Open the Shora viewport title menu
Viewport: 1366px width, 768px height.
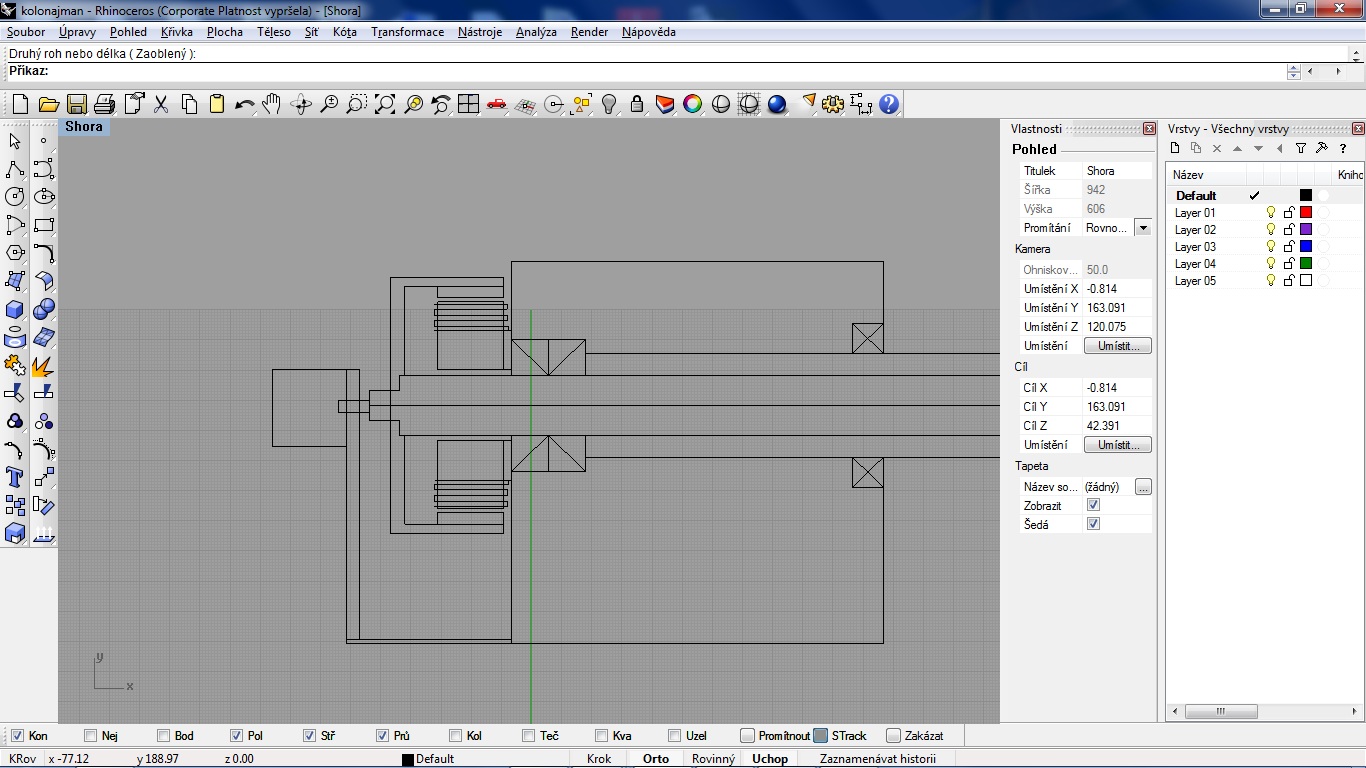pyautogui.click(x=84, y=127)
